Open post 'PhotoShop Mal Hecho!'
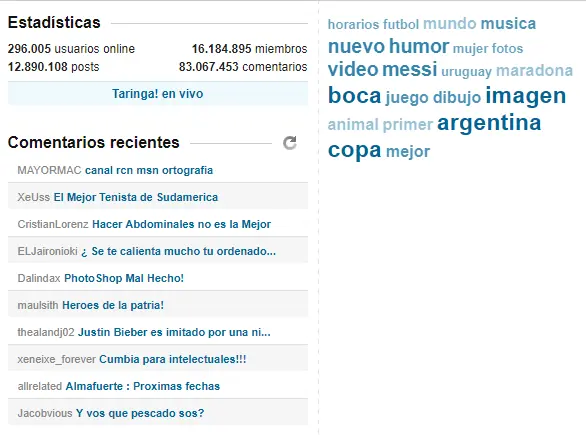Screen dimensions: 586x435 pyautogui.click(x=124, y=278)
